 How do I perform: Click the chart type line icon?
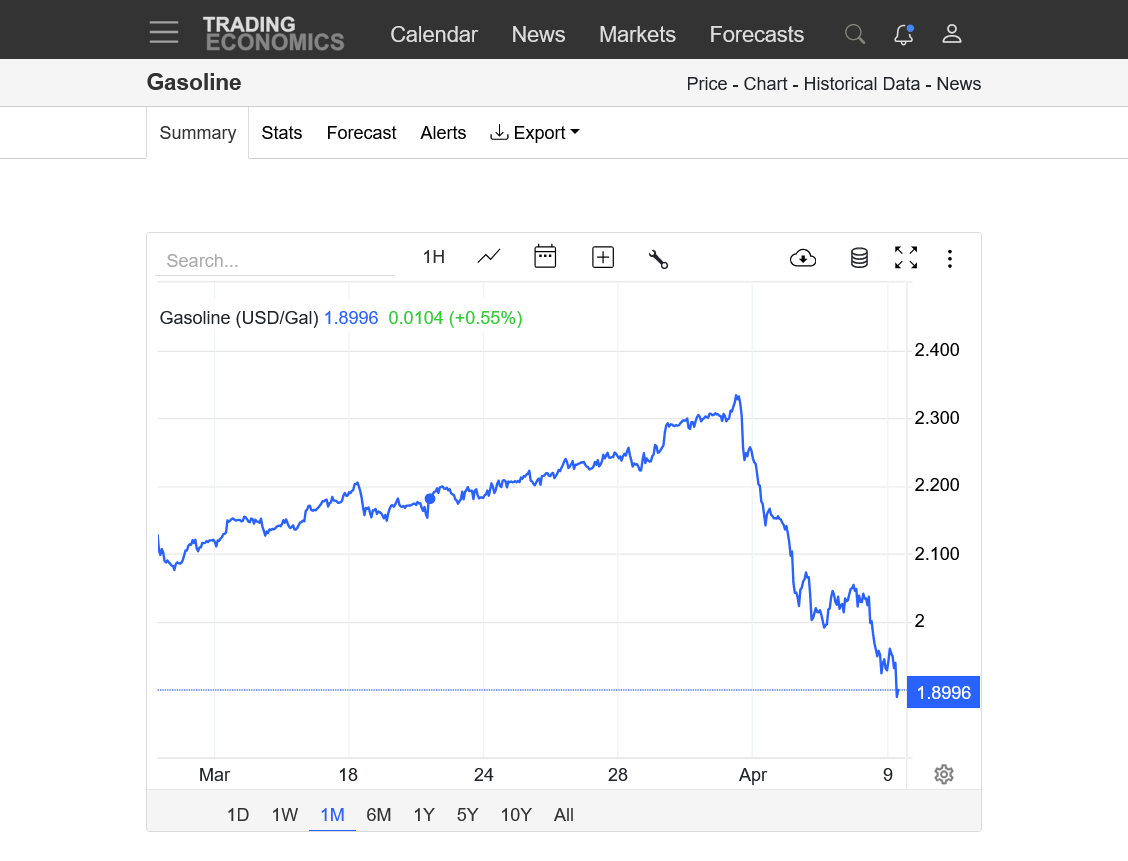tap(489, 257)
